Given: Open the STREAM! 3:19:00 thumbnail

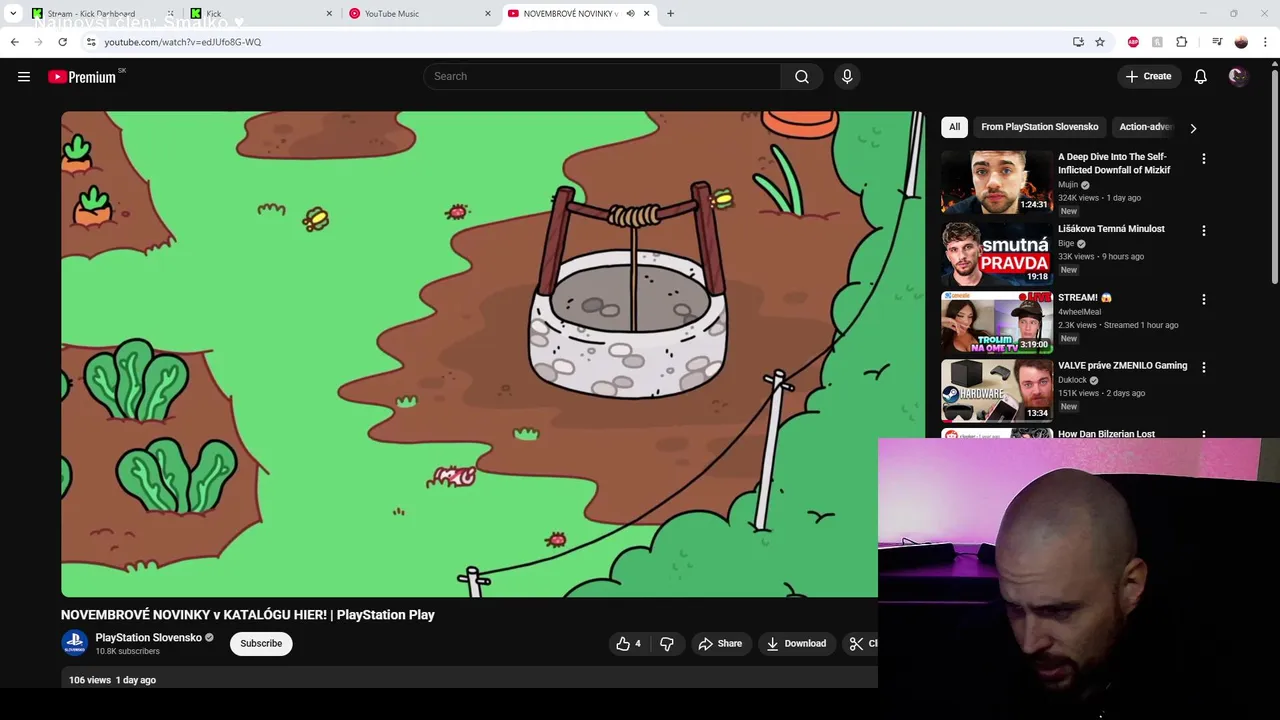Looking at the screenshot, I should click(997, 322).
